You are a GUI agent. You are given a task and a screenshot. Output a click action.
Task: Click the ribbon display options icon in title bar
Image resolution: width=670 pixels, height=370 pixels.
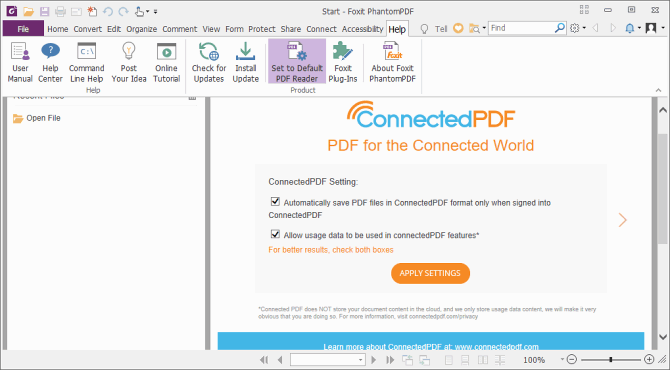pyautogui.click(x=584, y=9)
